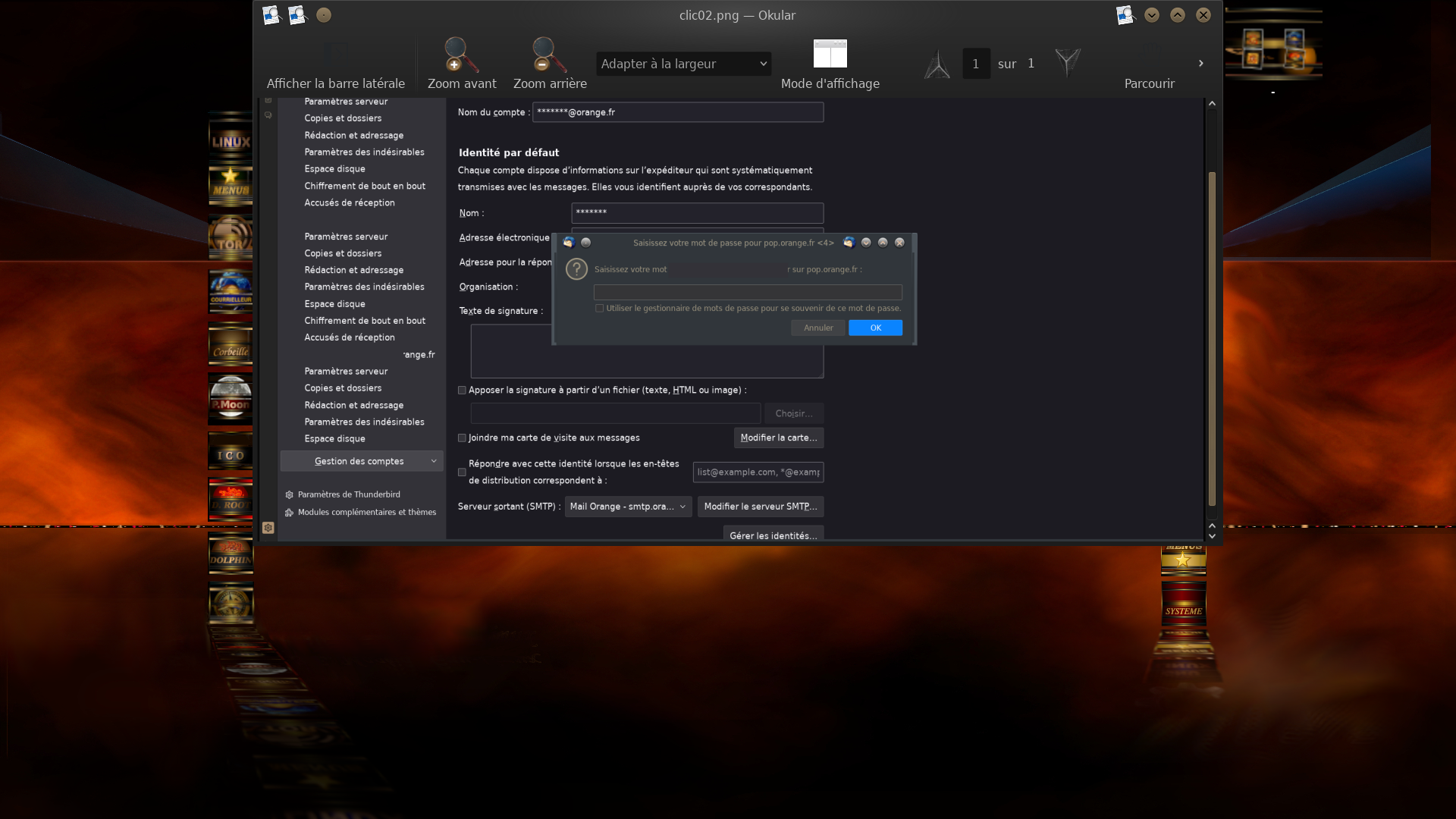Click the Okular vertical scrollbar handle
This screenshot has height=819, width=1456.
pyautogui.click(x=1212, y=338)
